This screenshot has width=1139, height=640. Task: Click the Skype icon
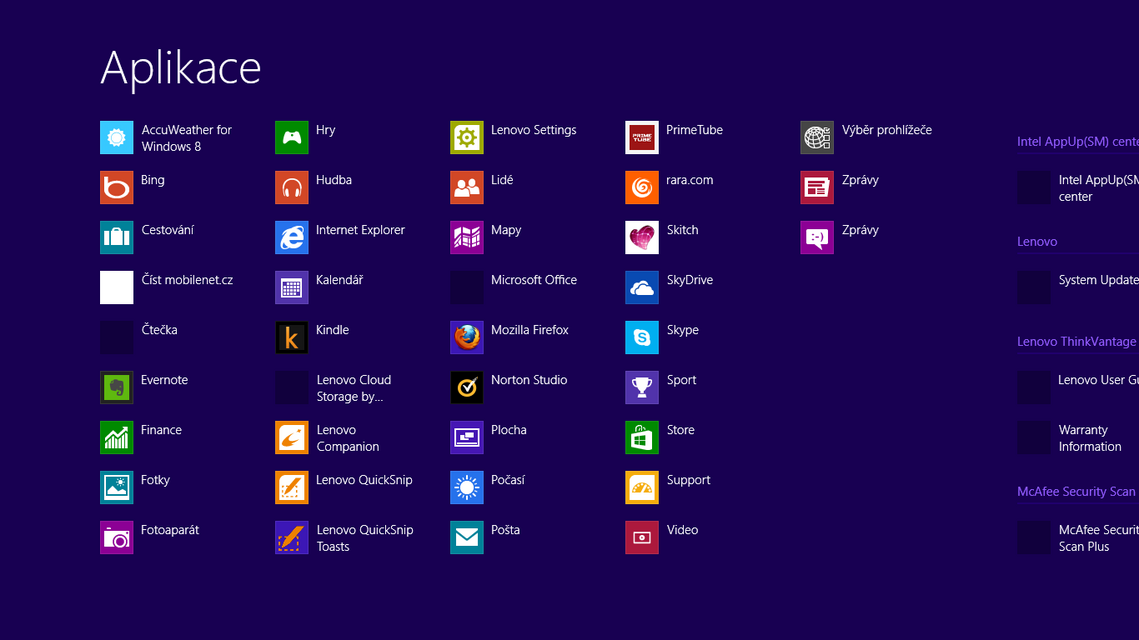click(642, 338)
